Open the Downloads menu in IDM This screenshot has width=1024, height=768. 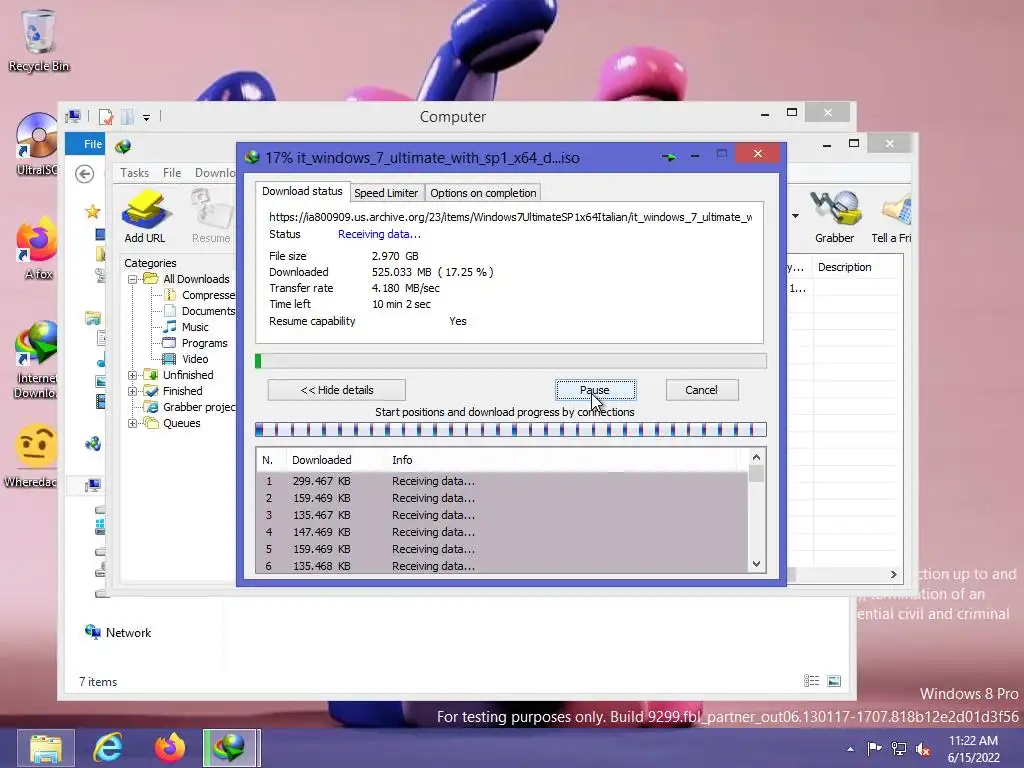(215, 172)
